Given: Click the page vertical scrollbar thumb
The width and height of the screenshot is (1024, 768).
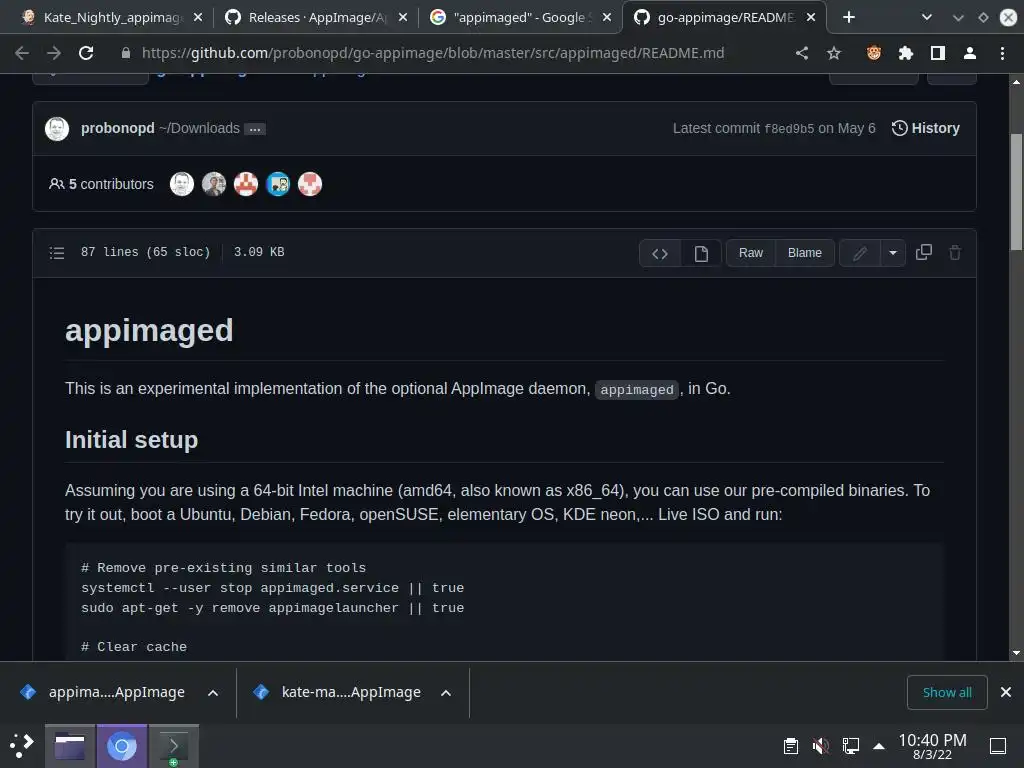Looking at the screenshot, I should tap(1016, 192).
